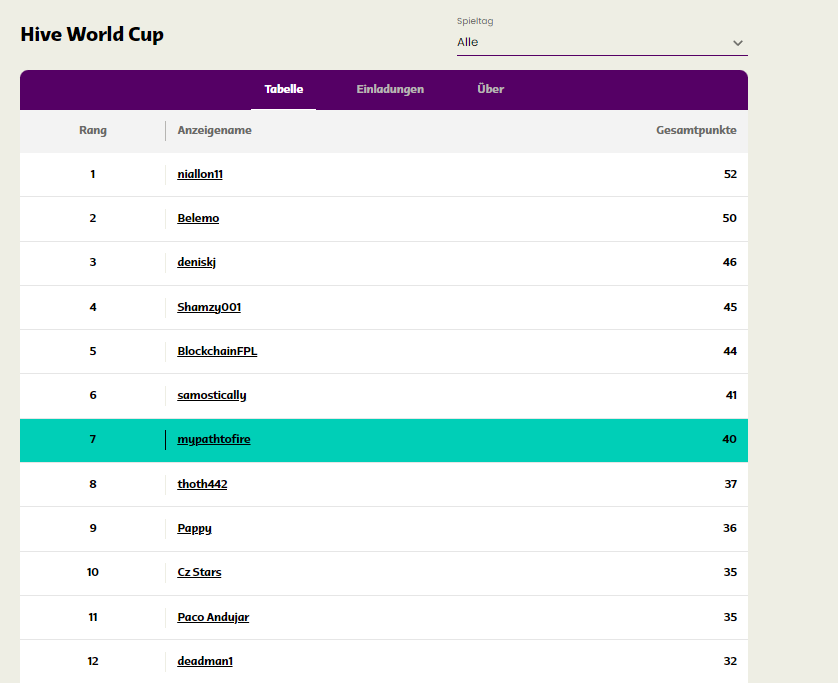Image resolution: width=838 pixels, height=683 pixels.
Task: Open the Spieltag 'Alle' combo box
Action: click(602, 43)
